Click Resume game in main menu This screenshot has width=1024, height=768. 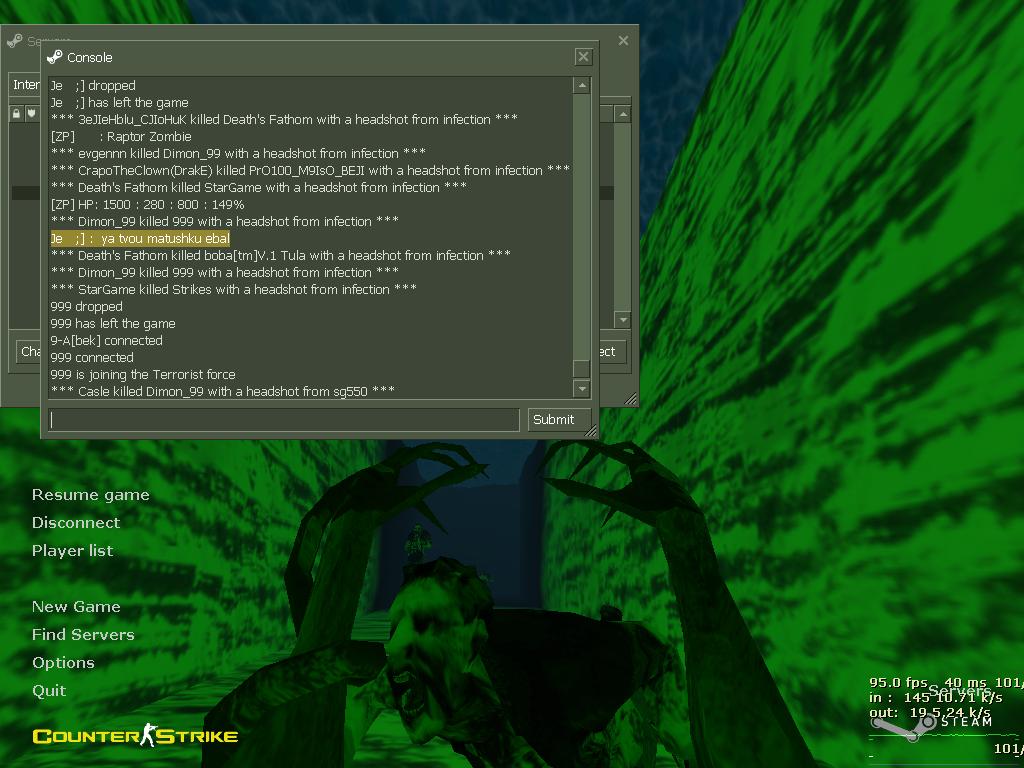coord(91,495)
